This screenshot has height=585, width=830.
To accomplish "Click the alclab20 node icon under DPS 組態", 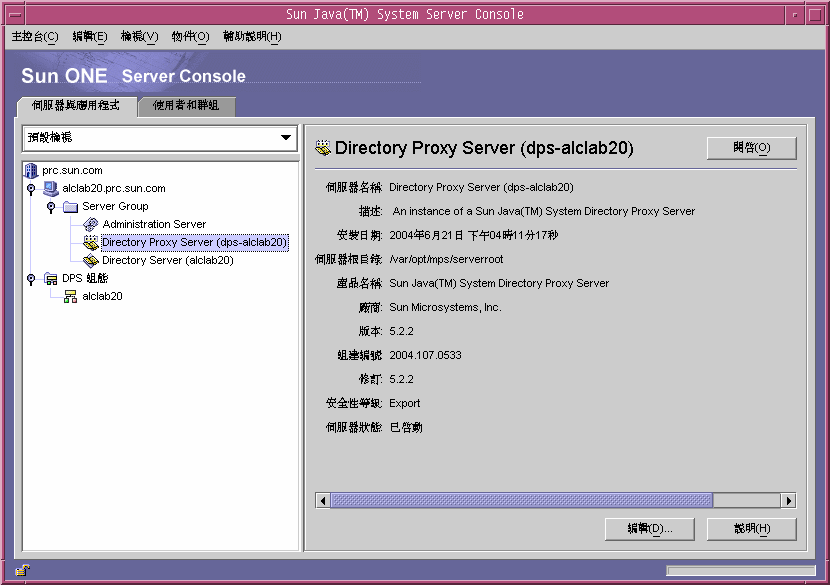I will (71, 296).
